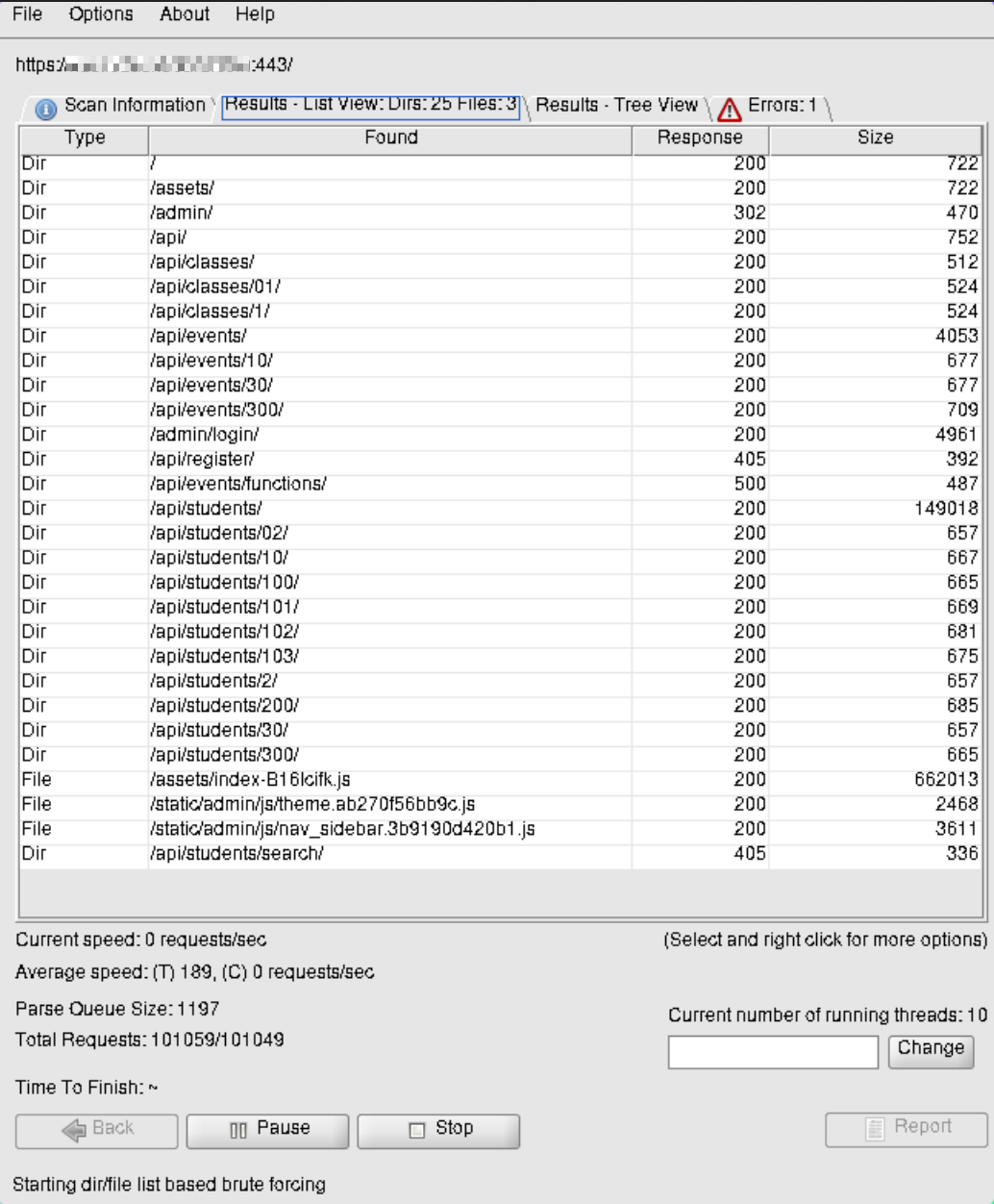Switch to Results - Tree View tab
This screenshot has height=1204, width=994.
616,106
